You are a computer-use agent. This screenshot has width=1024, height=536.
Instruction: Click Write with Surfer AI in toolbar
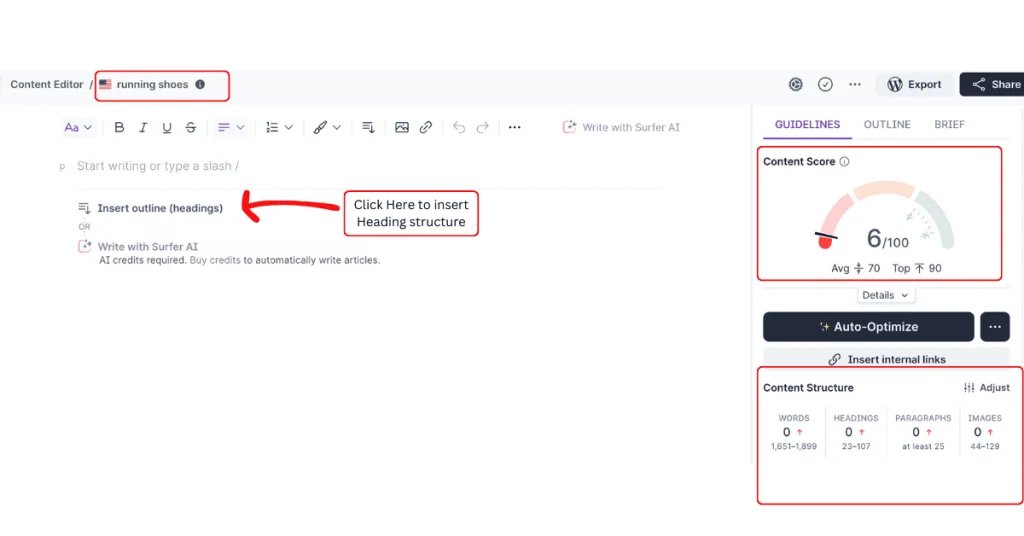[x=621, y=127]
